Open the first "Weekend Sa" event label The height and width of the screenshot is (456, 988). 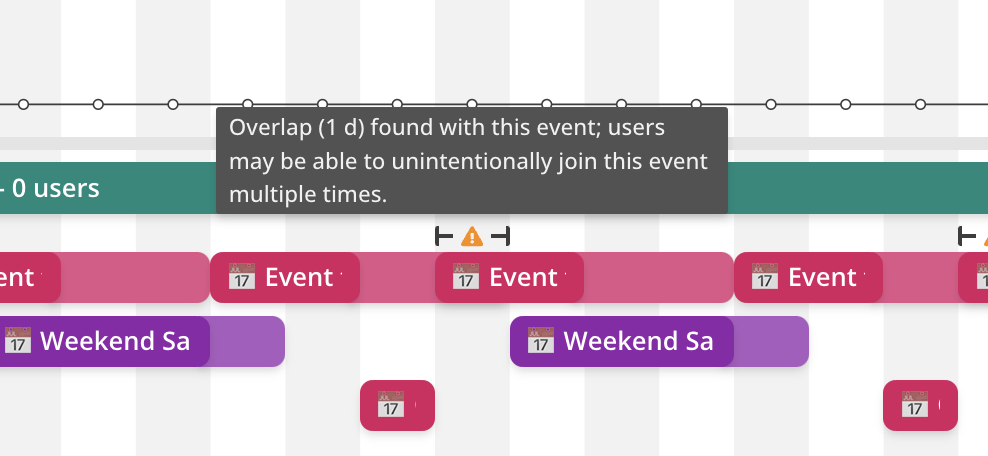[114, 341]
